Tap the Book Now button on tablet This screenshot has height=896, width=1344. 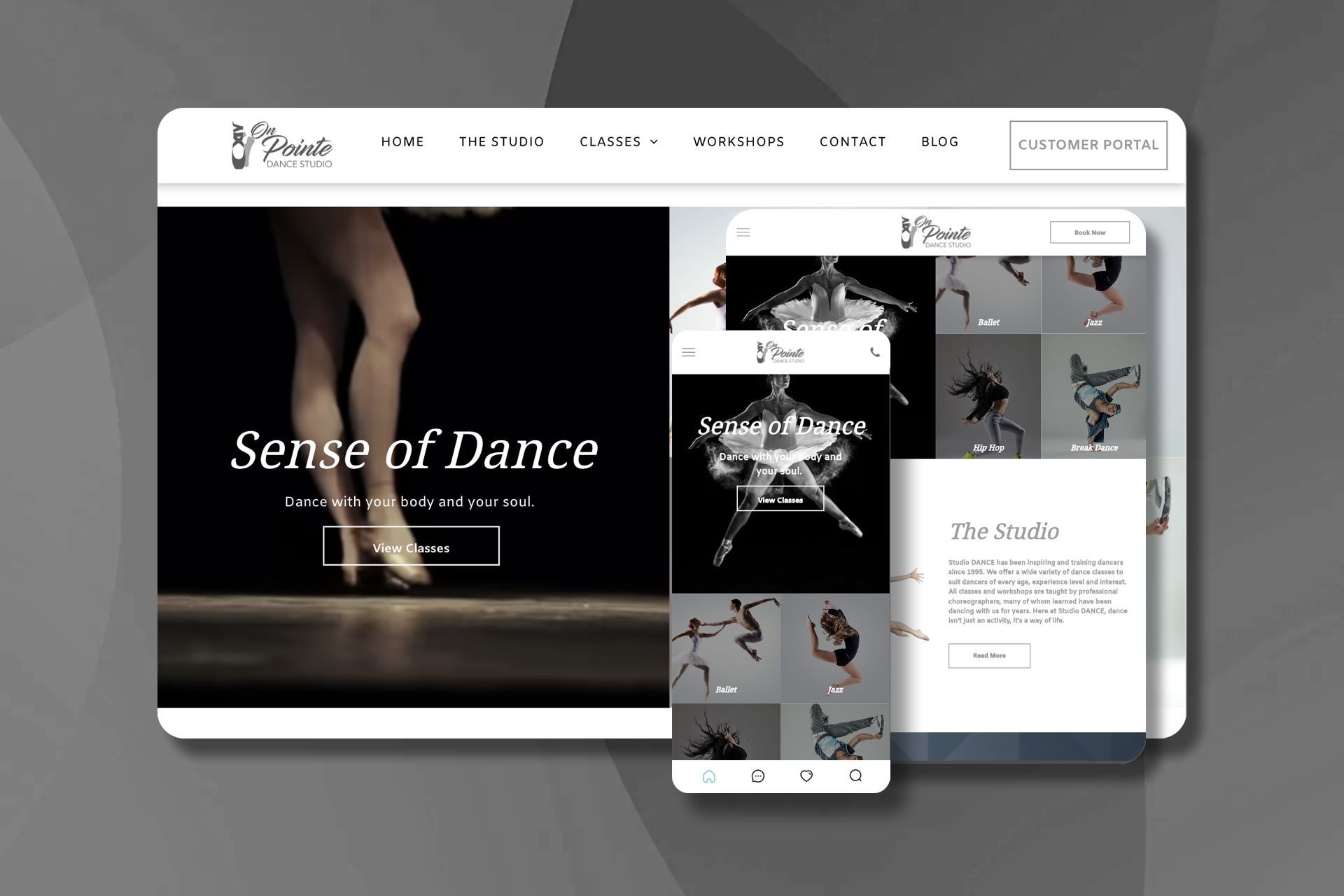1089,232
